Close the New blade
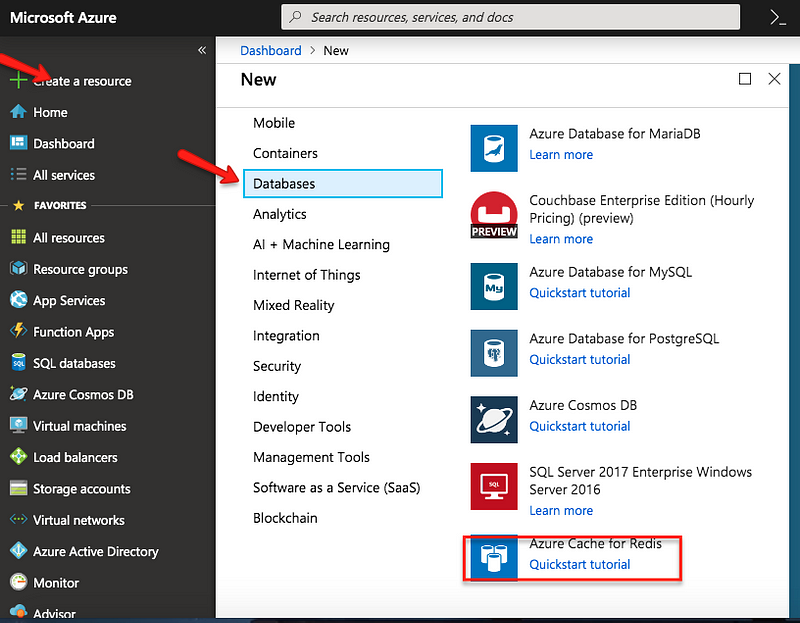 774,79
